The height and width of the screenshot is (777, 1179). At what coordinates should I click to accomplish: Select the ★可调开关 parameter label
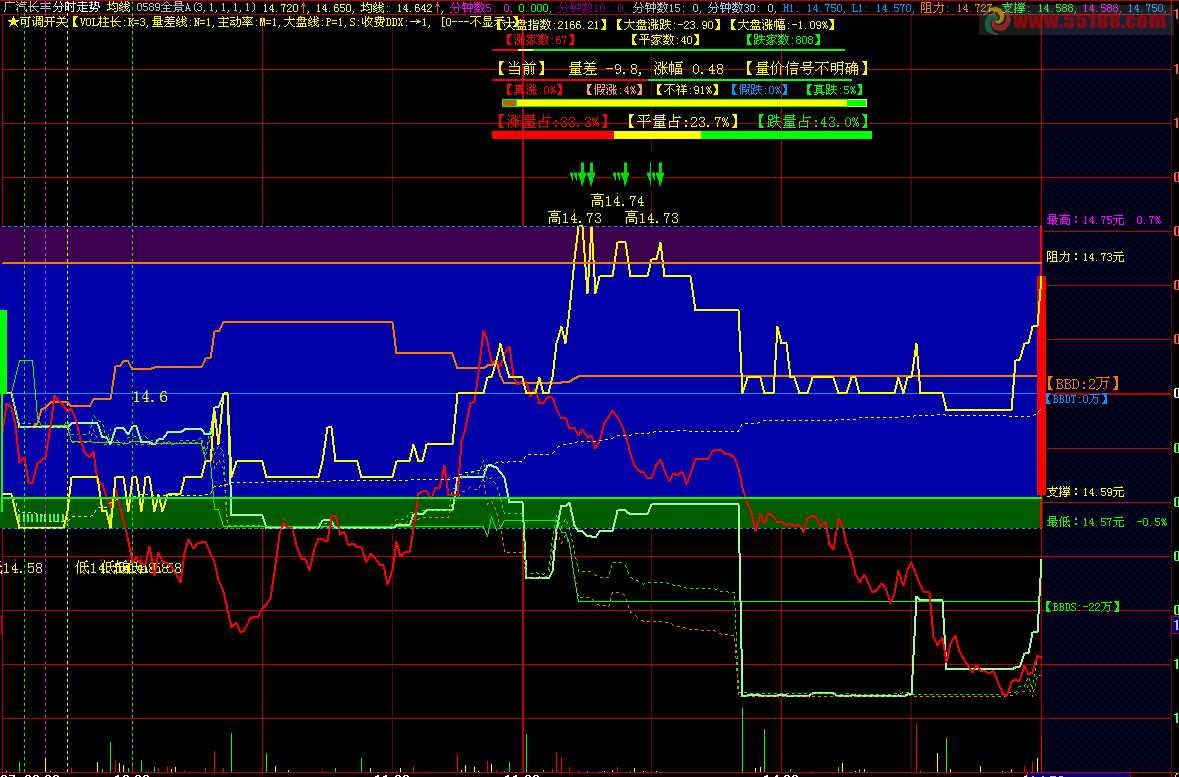coord(38,22)
